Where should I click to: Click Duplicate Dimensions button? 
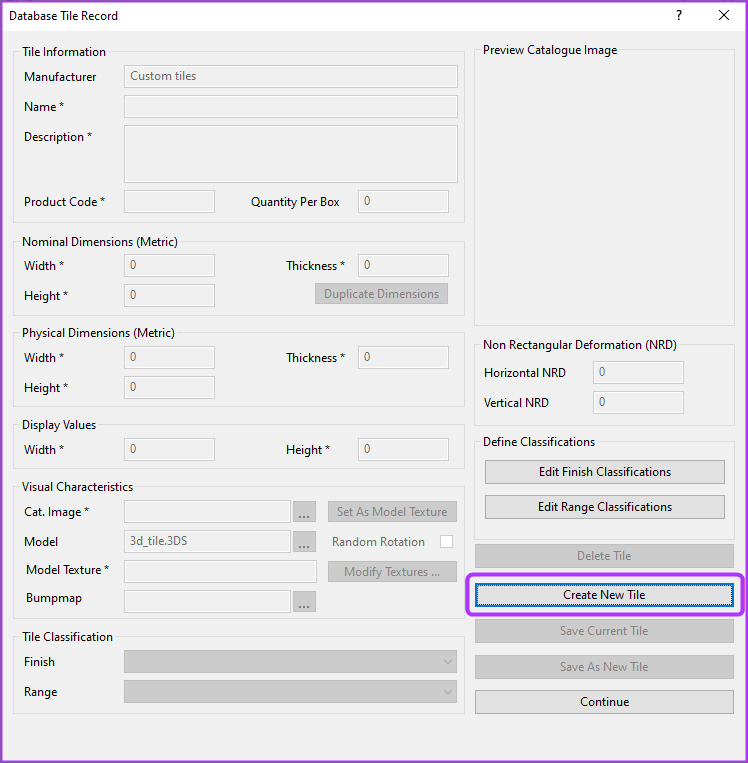[x=382, y=294]
